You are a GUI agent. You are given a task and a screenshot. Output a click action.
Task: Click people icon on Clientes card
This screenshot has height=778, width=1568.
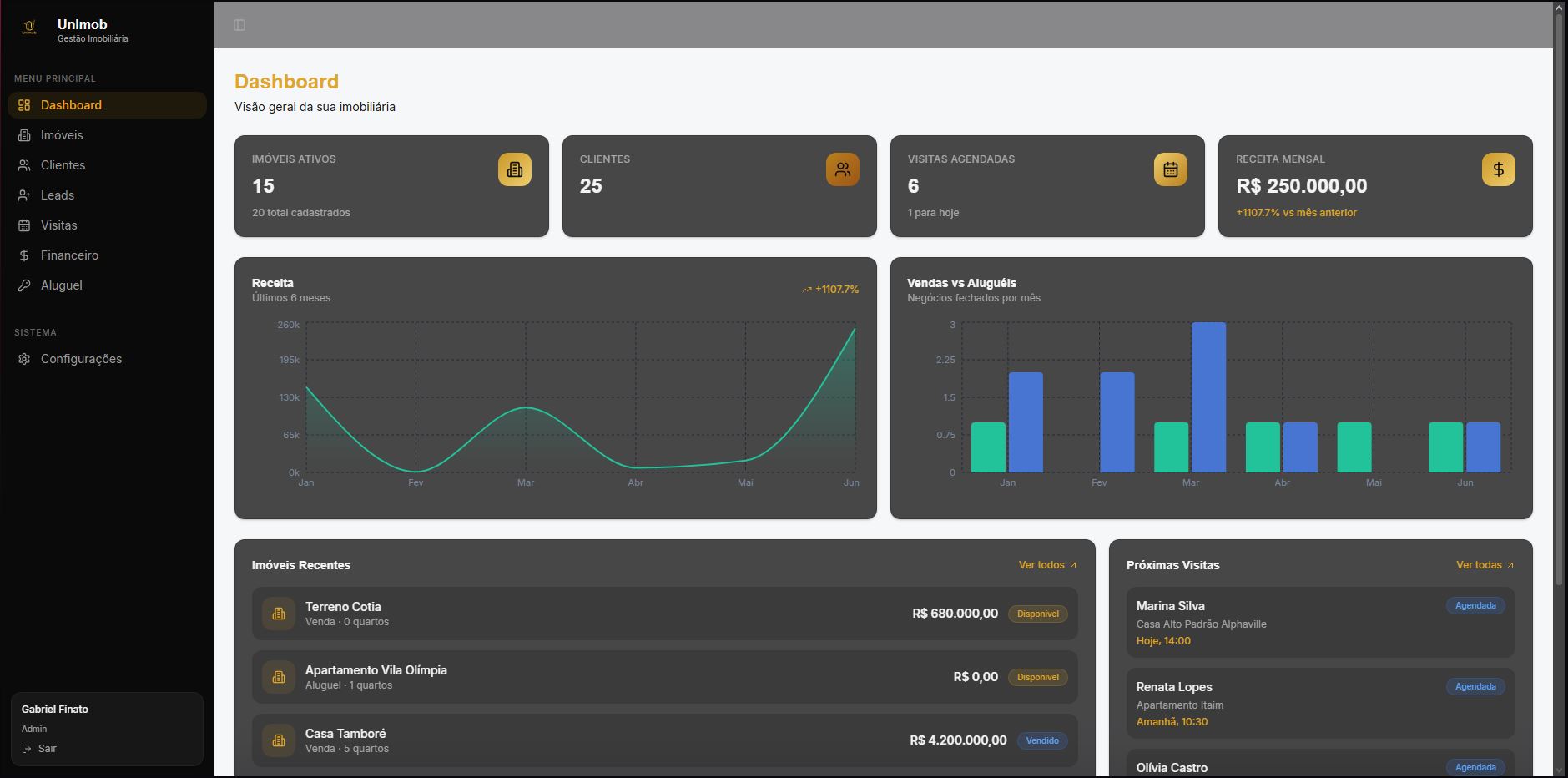click(x=843, y=169)
